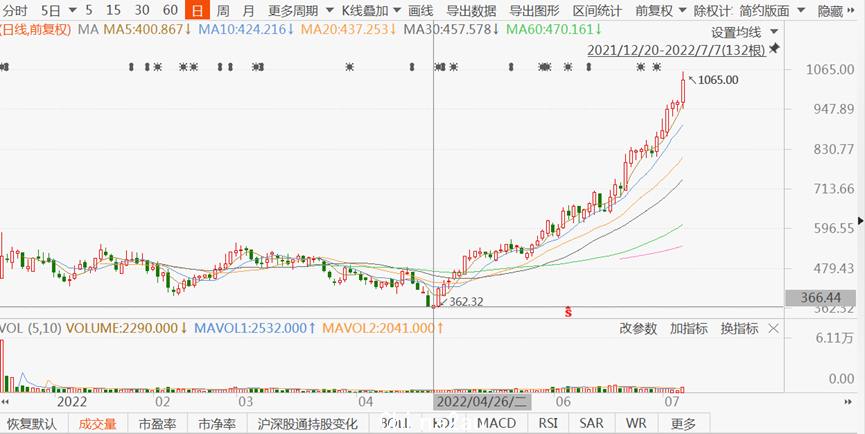Switch to the 周 weekly period
Image resolution: width=865 pixels, height=434 pixels.
(x=223, y=10)
